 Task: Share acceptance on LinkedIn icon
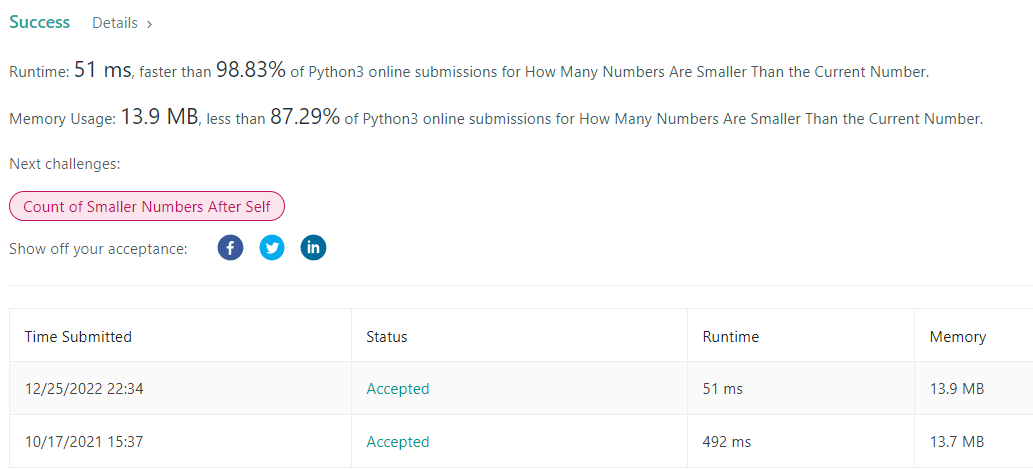pyautogui.click(x=314, y=248)
